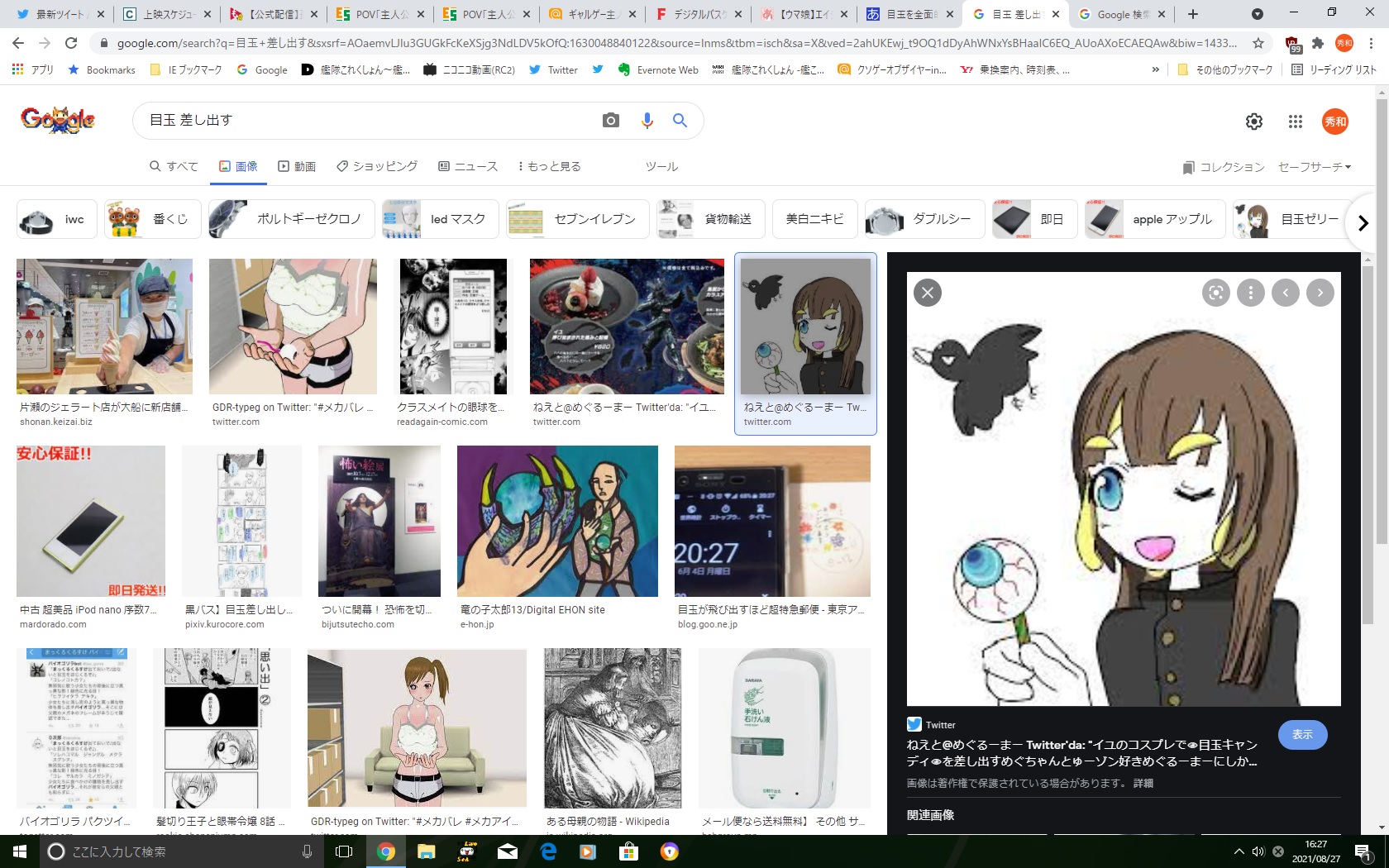1389x868 pixels.
Task: Open Google settings gear icon
Action: (1254, 122)
